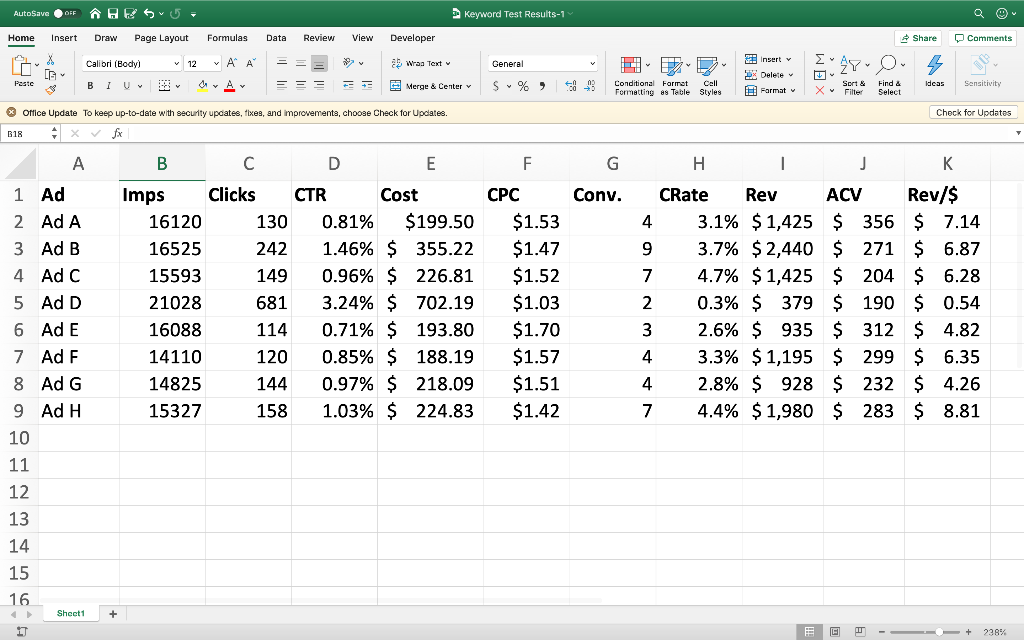Open the Formulas tab

tap(227, 38)
